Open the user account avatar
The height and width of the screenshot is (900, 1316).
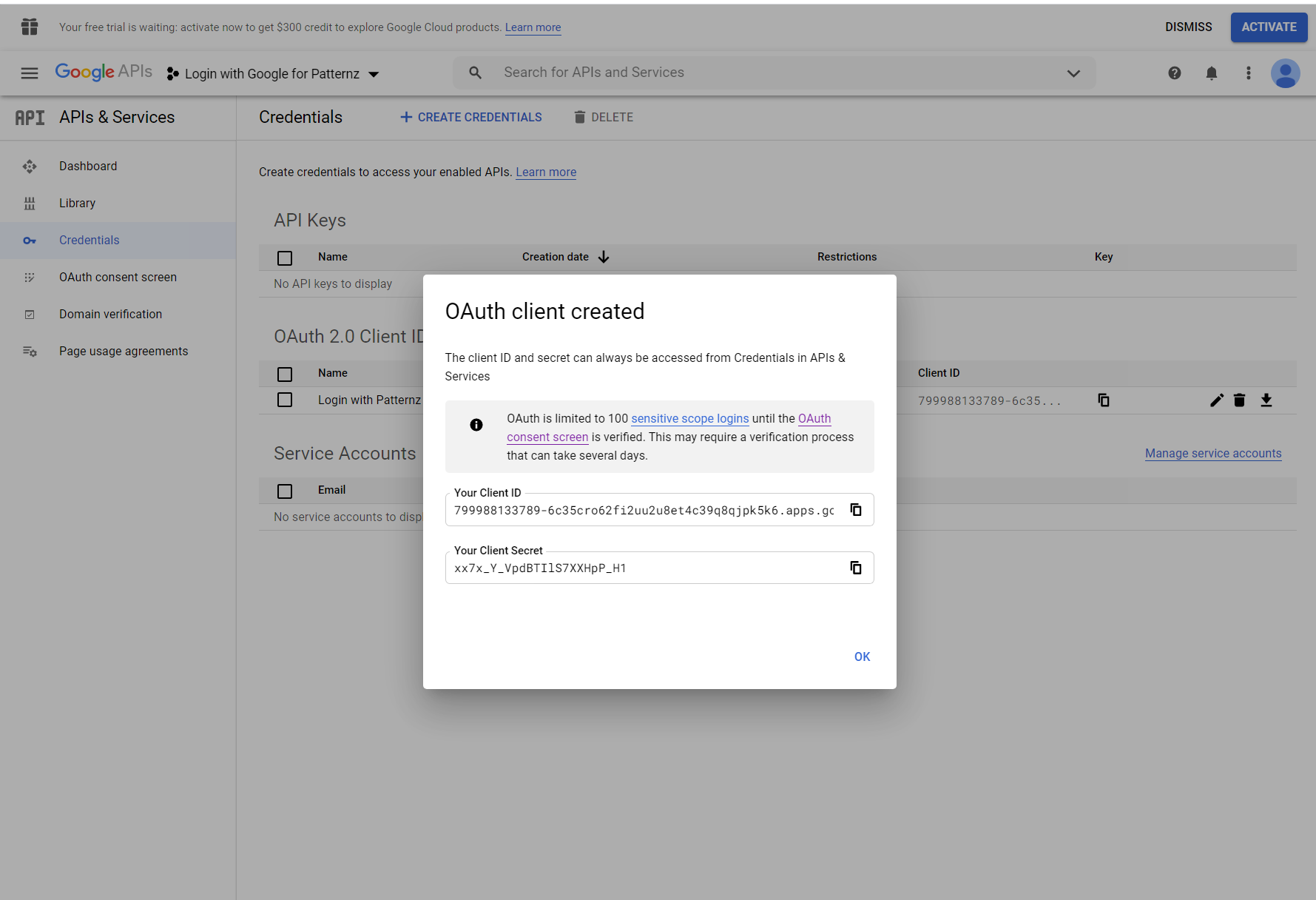[1285, 73]
